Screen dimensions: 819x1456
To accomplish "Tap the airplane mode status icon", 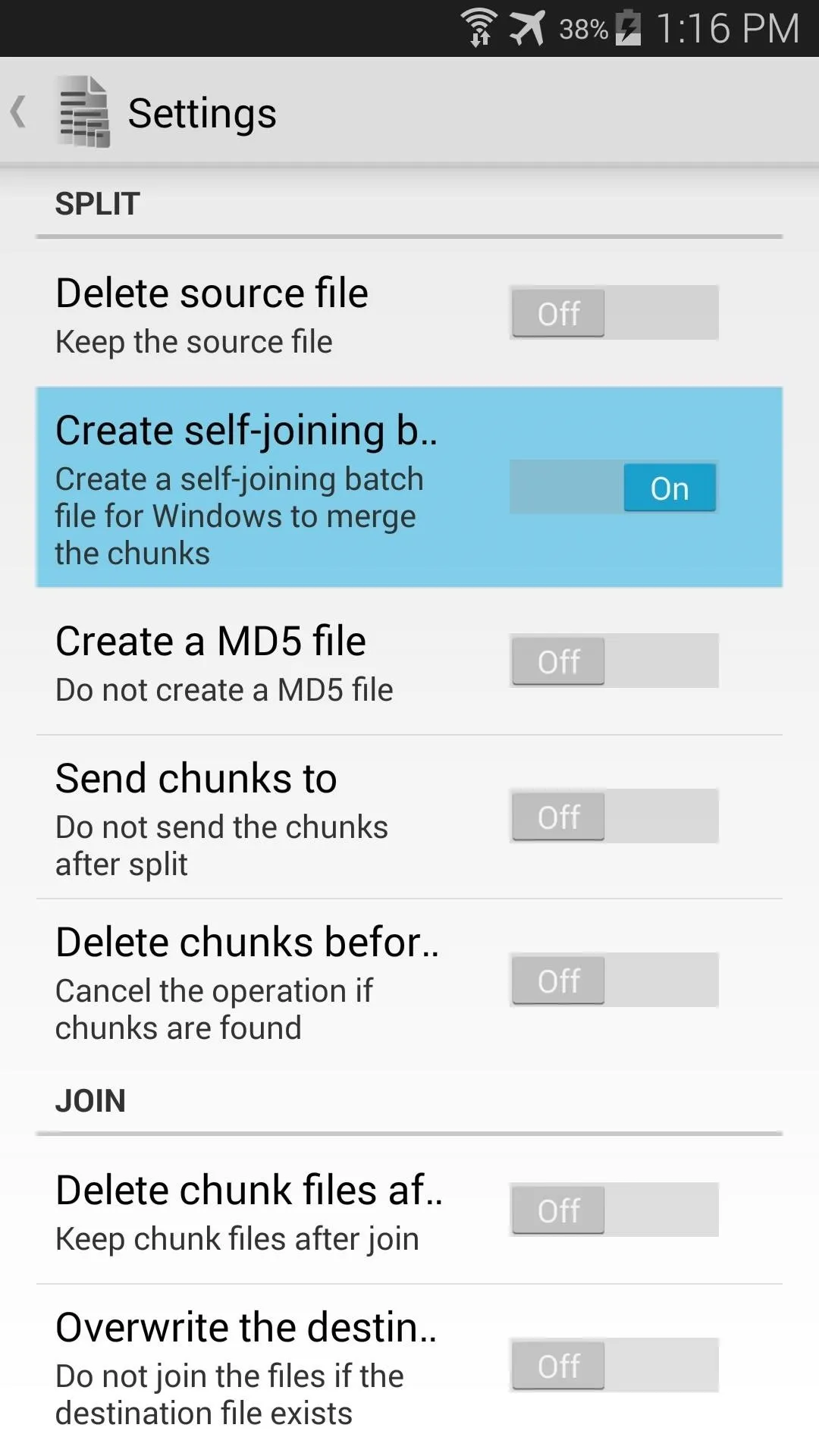I will pos(528,28).
